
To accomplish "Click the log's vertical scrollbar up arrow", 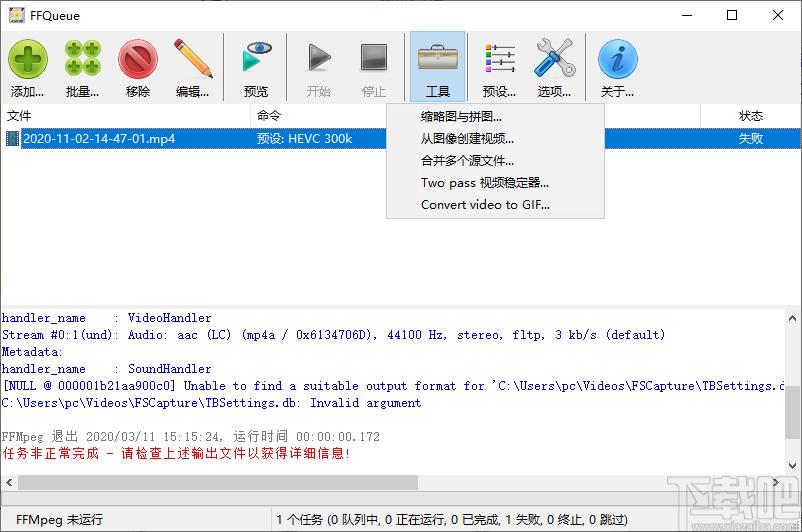I will [x=792, y=318].
